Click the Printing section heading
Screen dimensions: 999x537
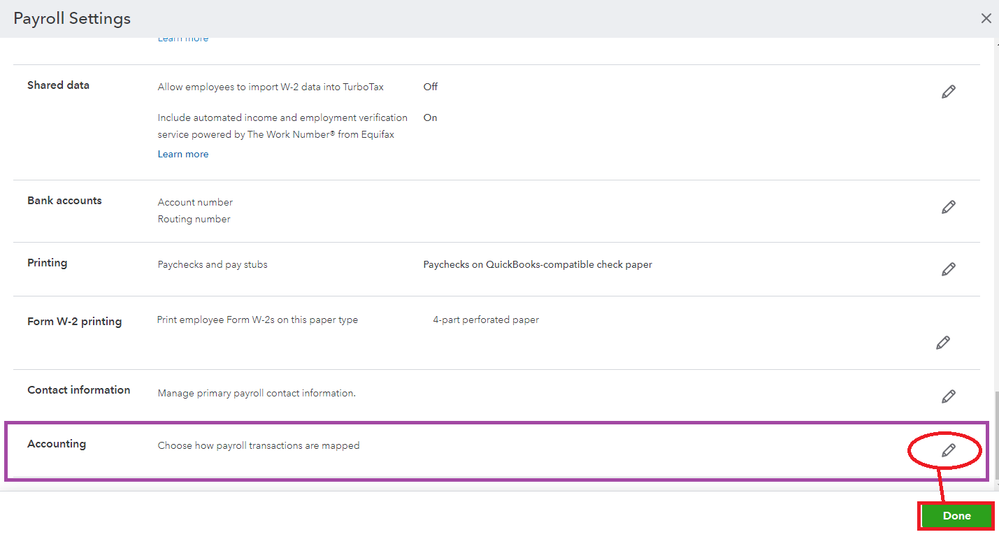(47, 263)
